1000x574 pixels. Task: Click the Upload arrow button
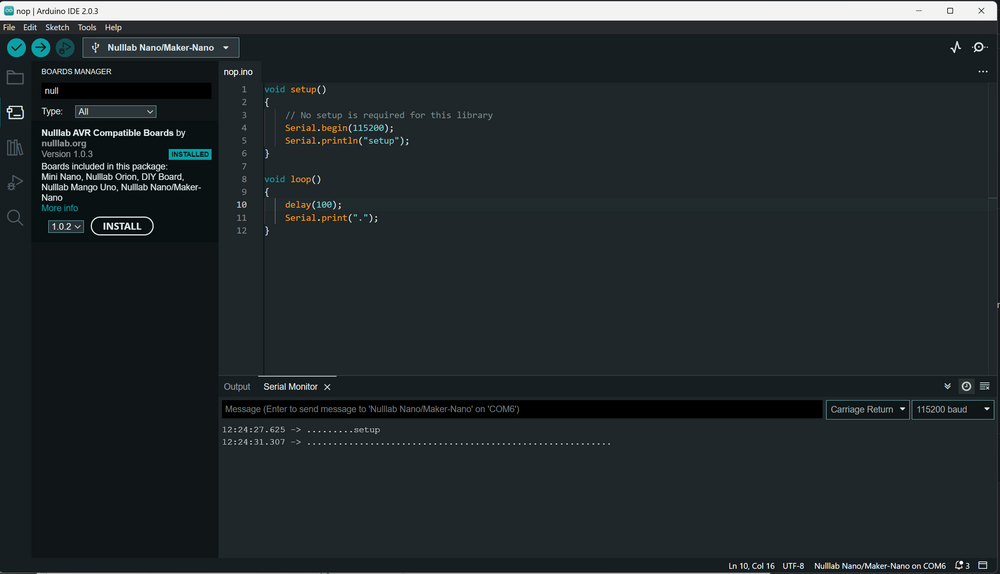40,47
